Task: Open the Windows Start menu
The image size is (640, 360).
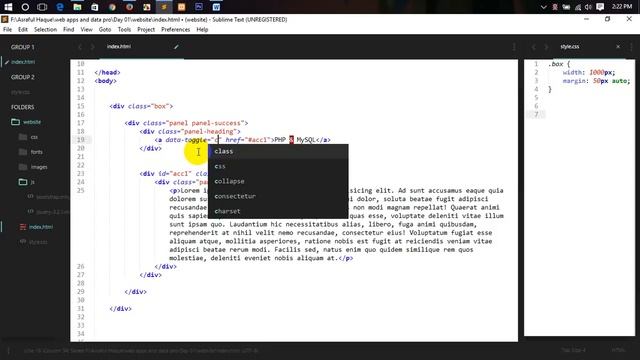Action: tap(8, 7)
